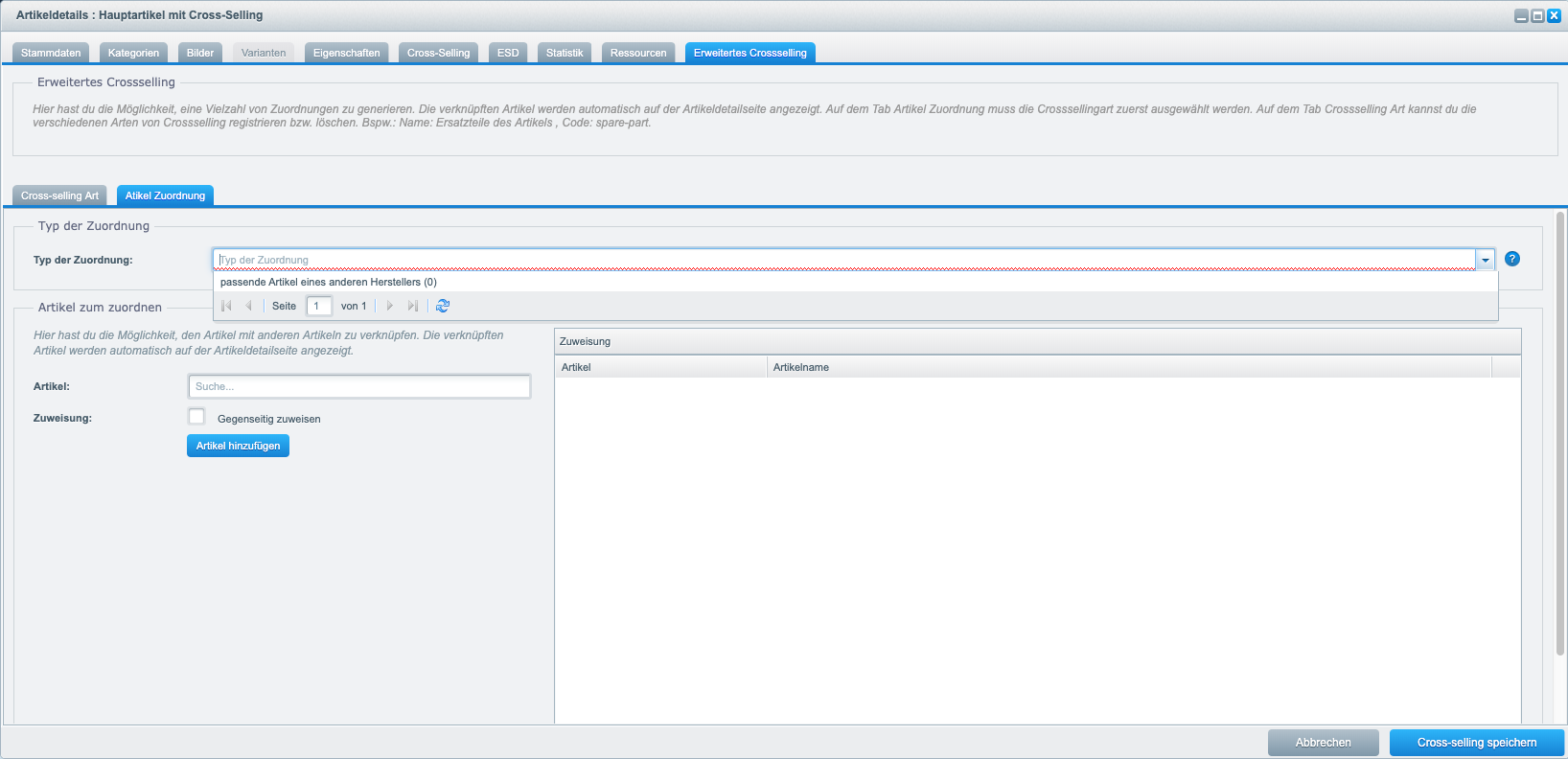
Task: Select the Erweitertes Crossselling tab
Action: [x=750, y=53]
